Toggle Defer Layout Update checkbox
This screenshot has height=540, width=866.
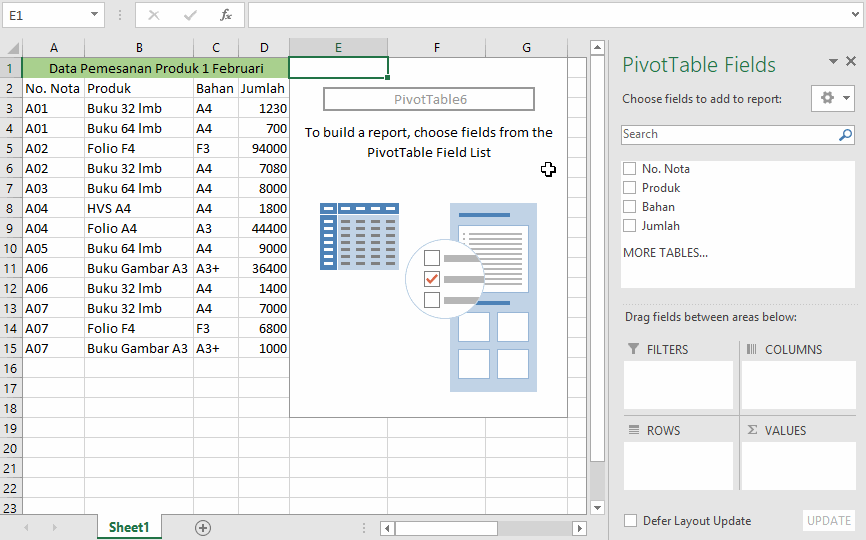[630, 521]
